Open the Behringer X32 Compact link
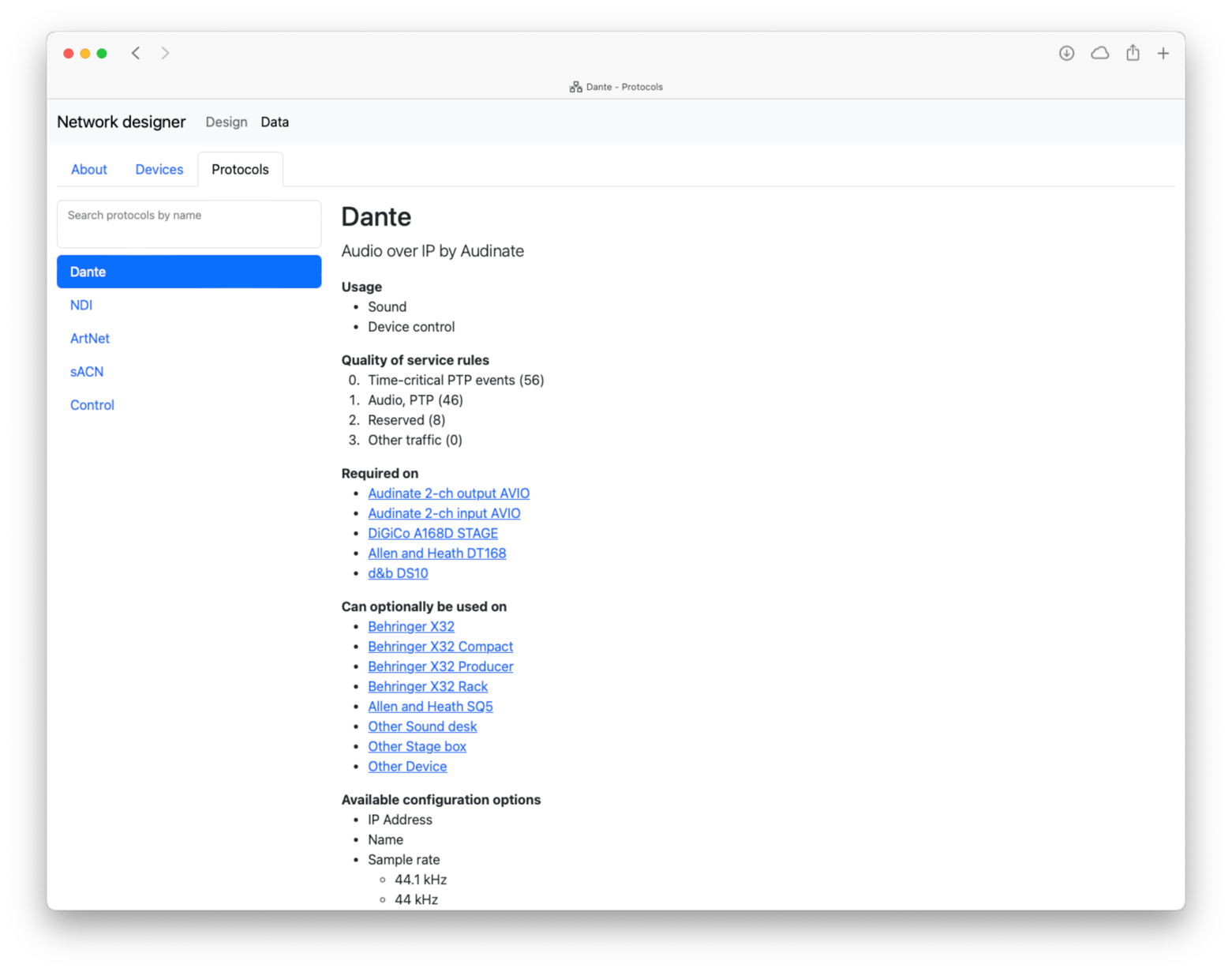The image size is (1232, 972). click(440, 646)
